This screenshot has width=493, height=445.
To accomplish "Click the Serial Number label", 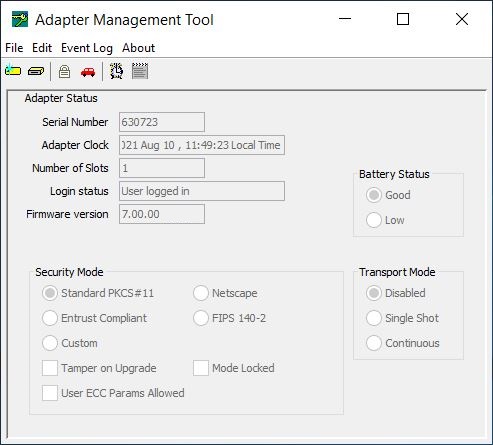I will tap(75, 122).
